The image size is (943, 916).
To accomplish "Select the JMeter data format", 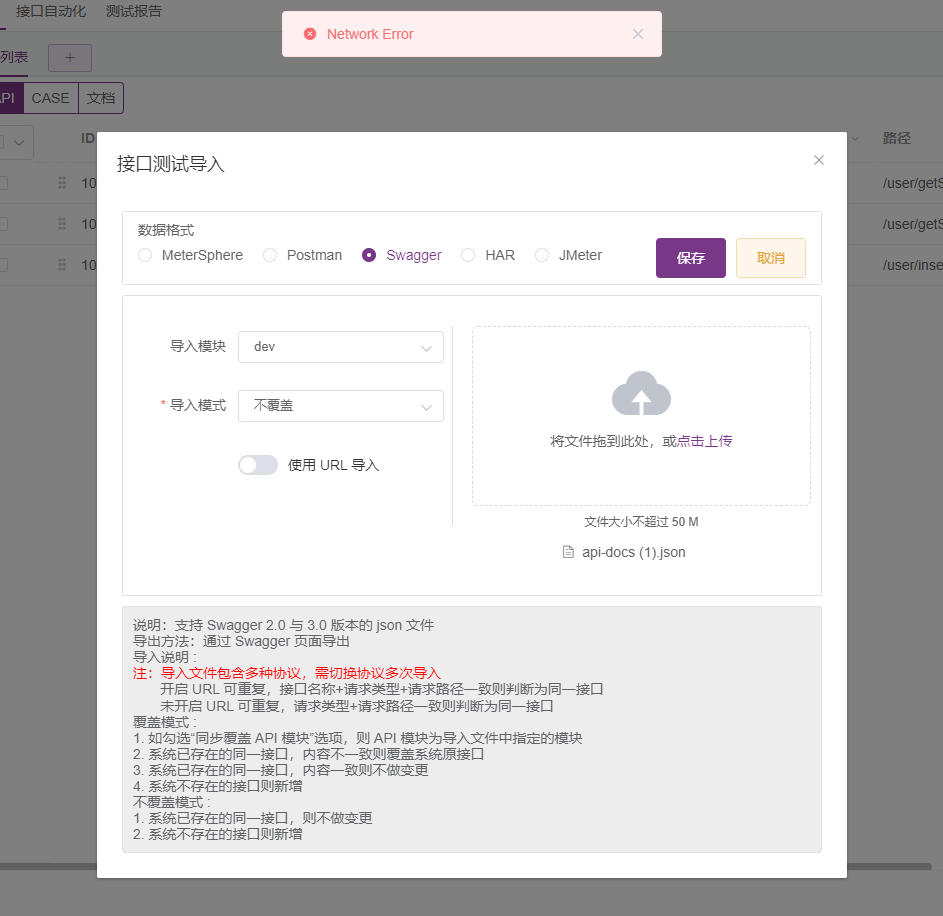I will coord(541,255).
